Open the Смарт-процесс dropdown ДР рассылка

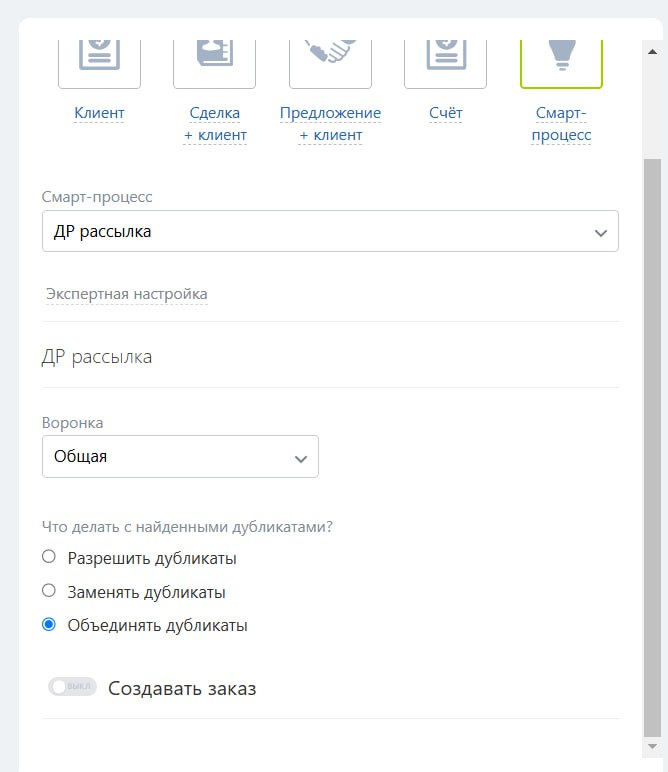[x=330, y=231]
